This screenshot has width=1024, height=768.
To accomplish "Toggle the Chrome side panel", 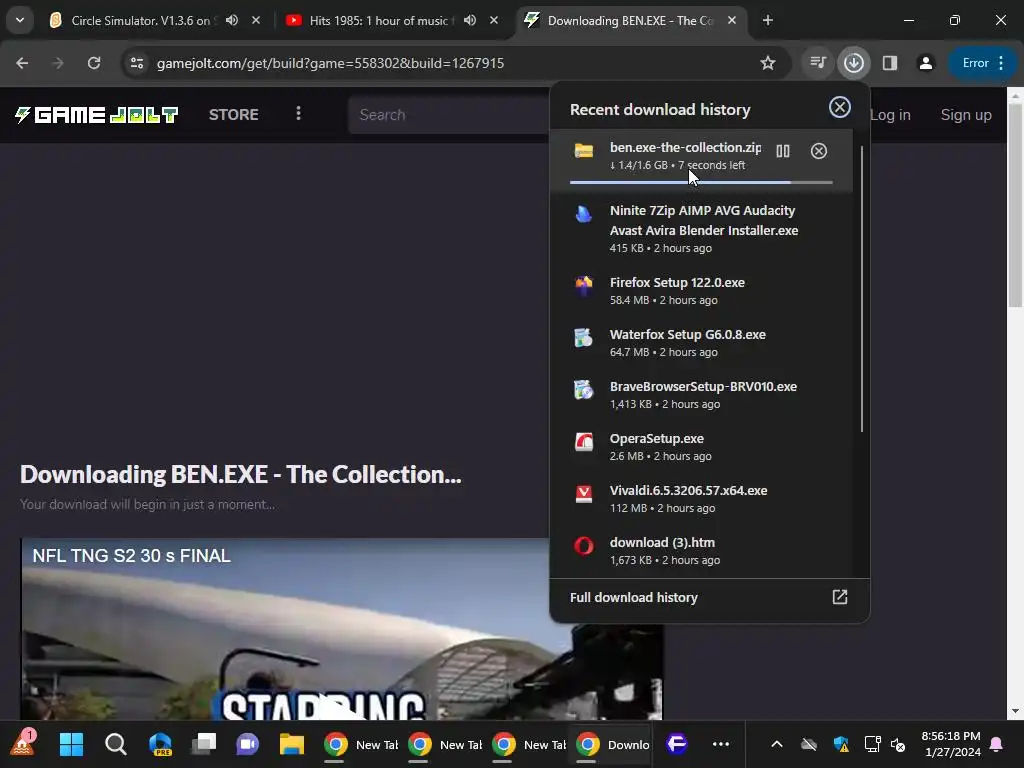I will point(889,63).
